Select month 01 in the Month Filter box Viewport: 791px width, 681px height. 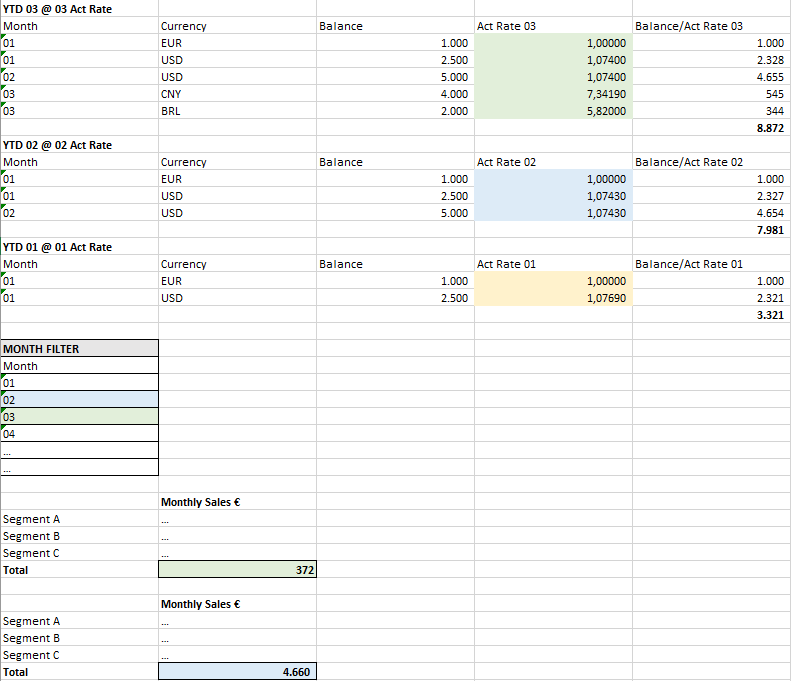point(80,383)
